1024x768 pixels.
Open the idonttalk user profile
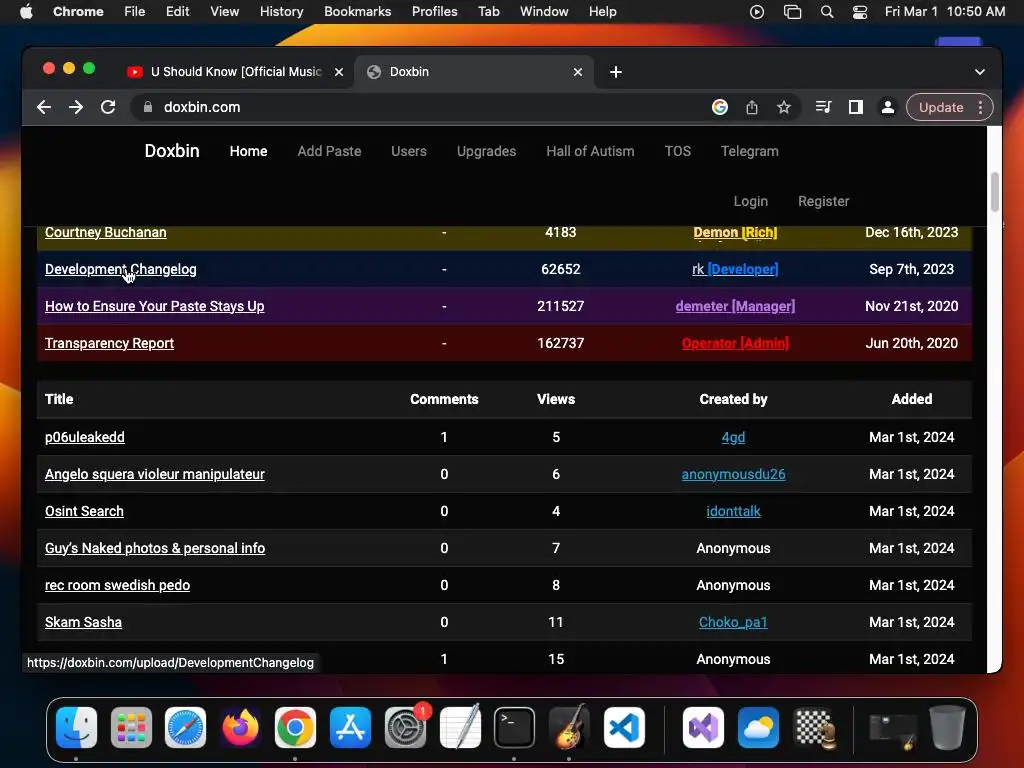pyautogui.click(x=733, y=511)
